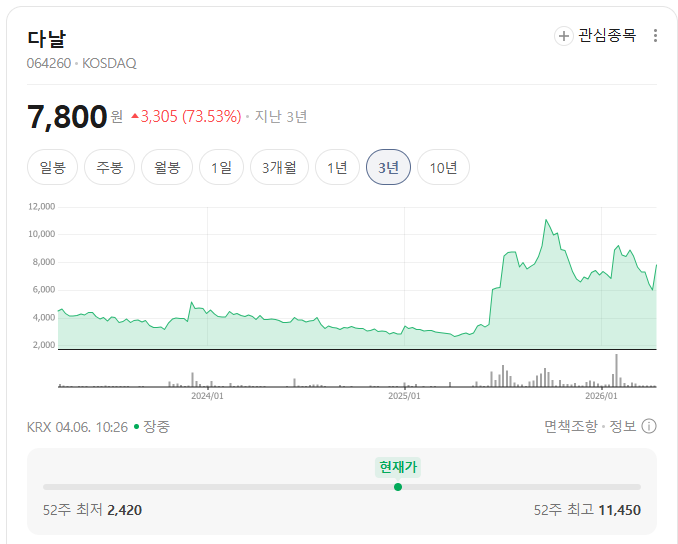Switch chart range to 3개월
Screen dimensions: 678x544
click(279, 168)
